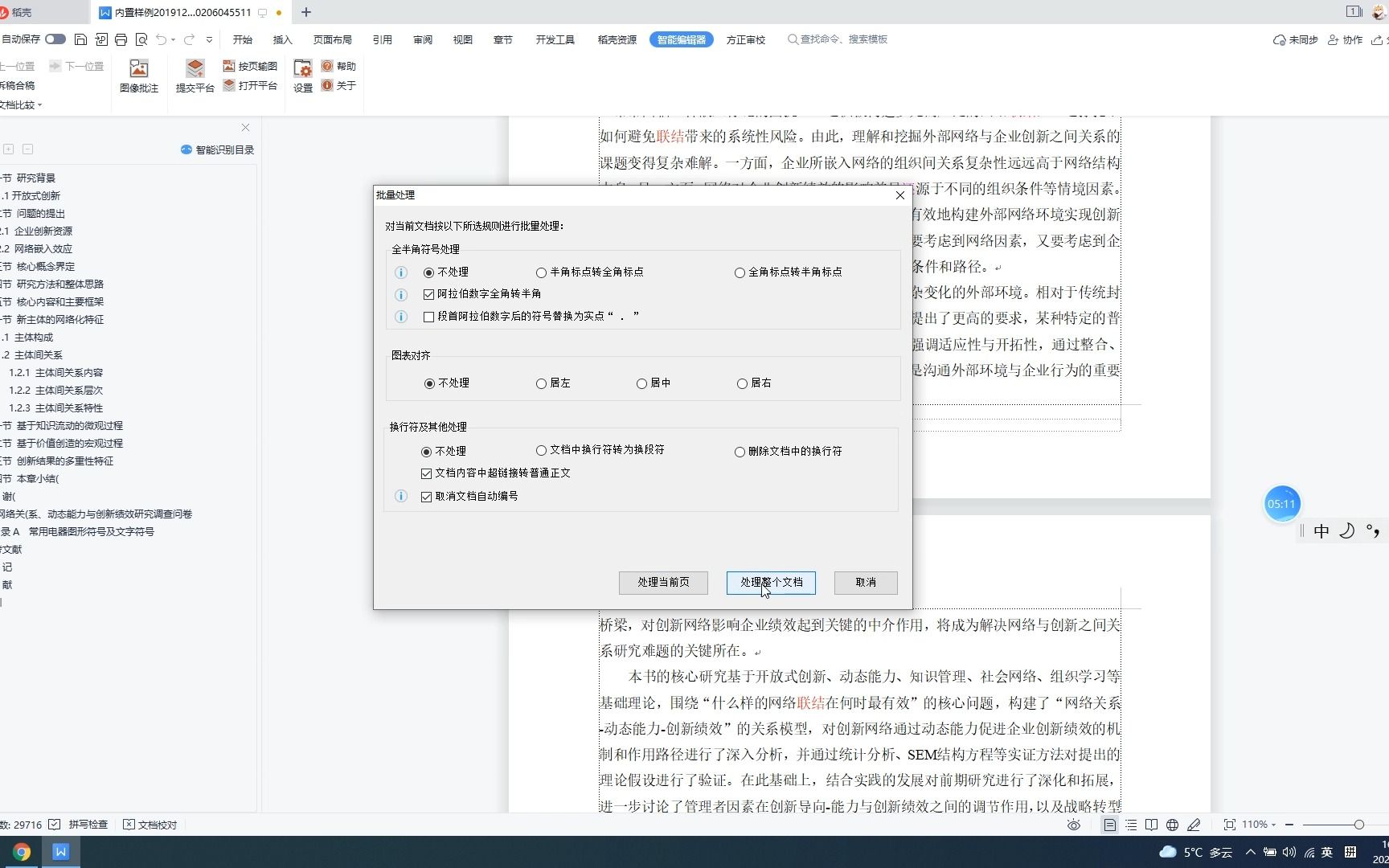Click expand-all plus box in navigation pane
The height and width of the screenshot is (868, 1389).
(8, 149)
